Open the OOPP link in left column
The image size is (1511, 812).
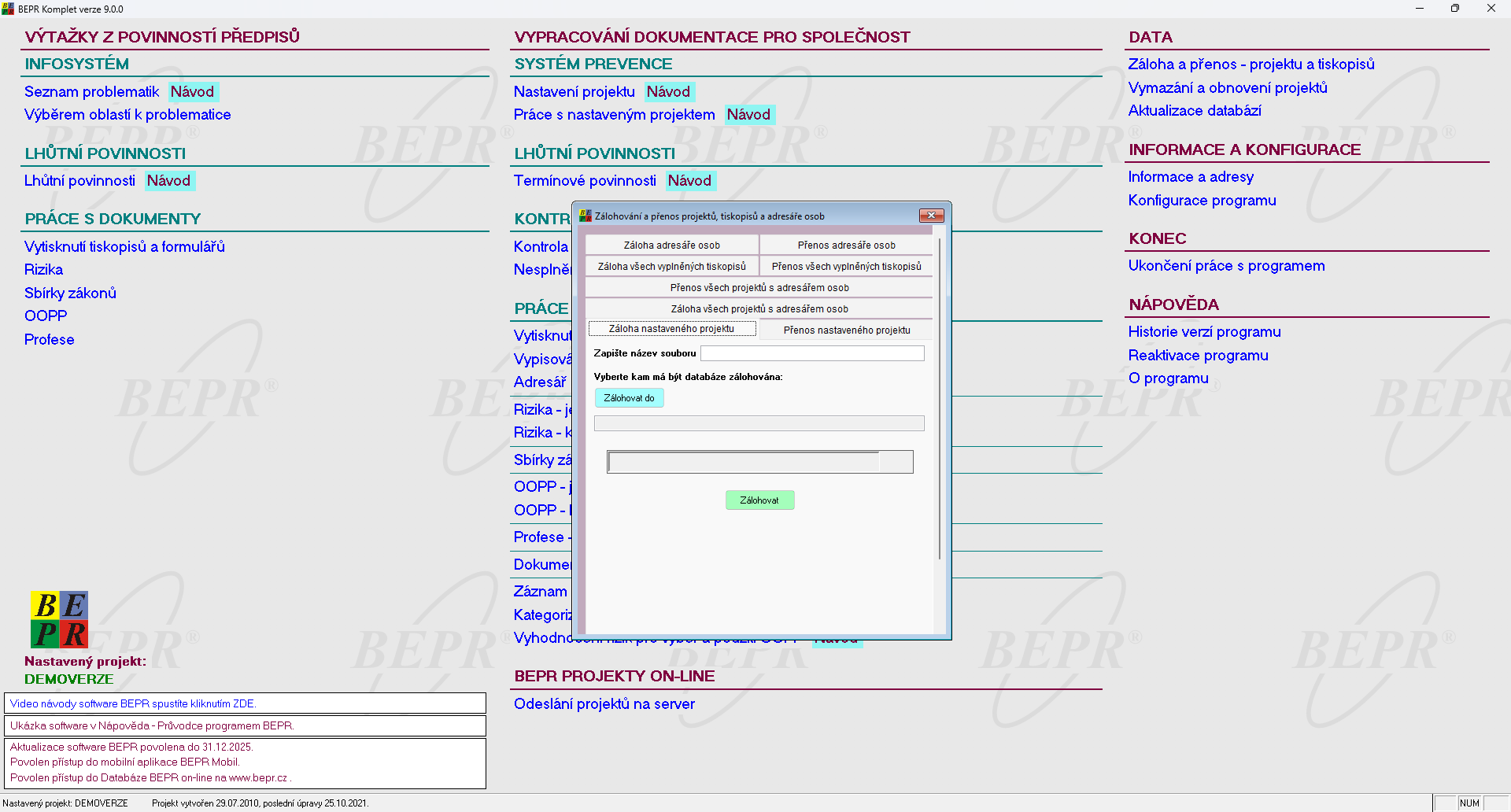(x=46, y=316)
